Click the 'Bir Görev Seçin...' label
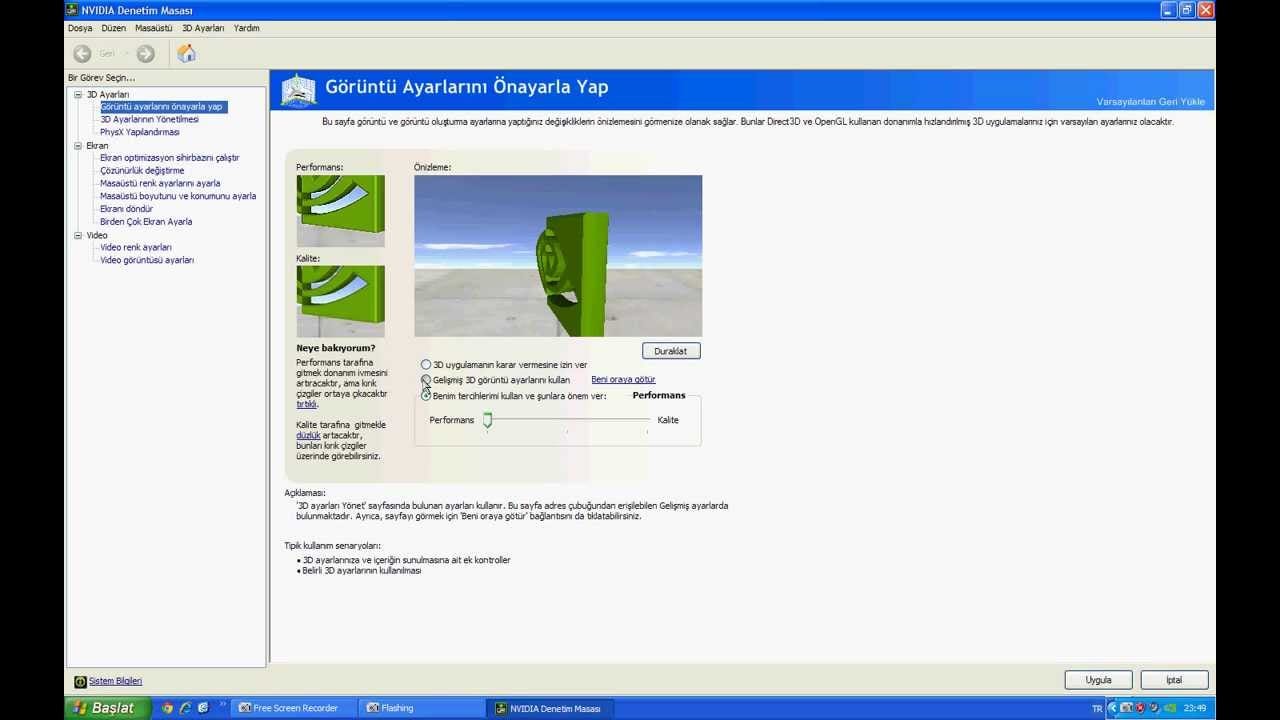 101,78
